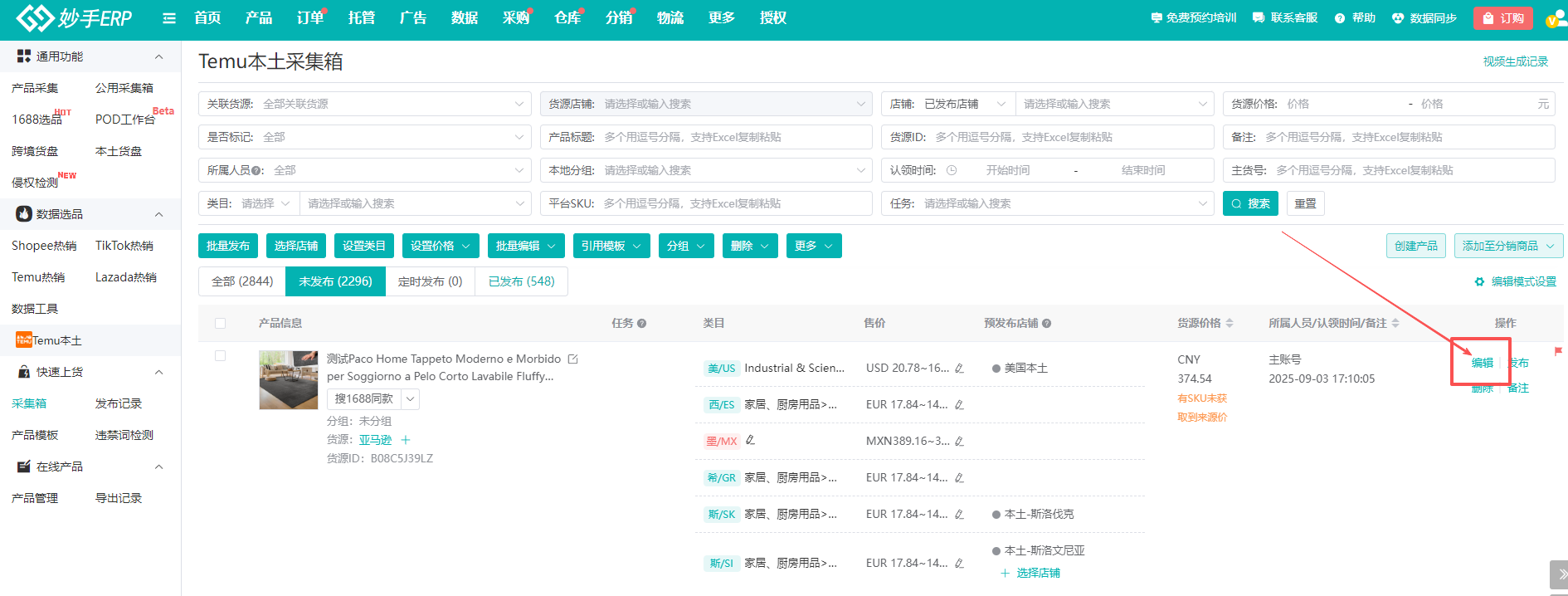The image size is (1568, 596).
Task: Click the 重置 reset button
Action: tap(1306, 203)
